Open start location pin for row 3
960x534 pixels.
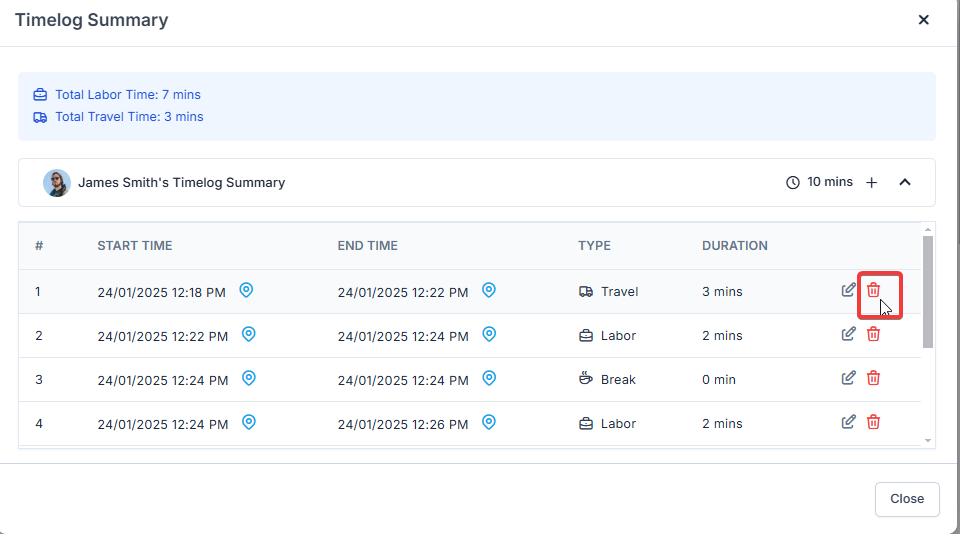point(249,378)
